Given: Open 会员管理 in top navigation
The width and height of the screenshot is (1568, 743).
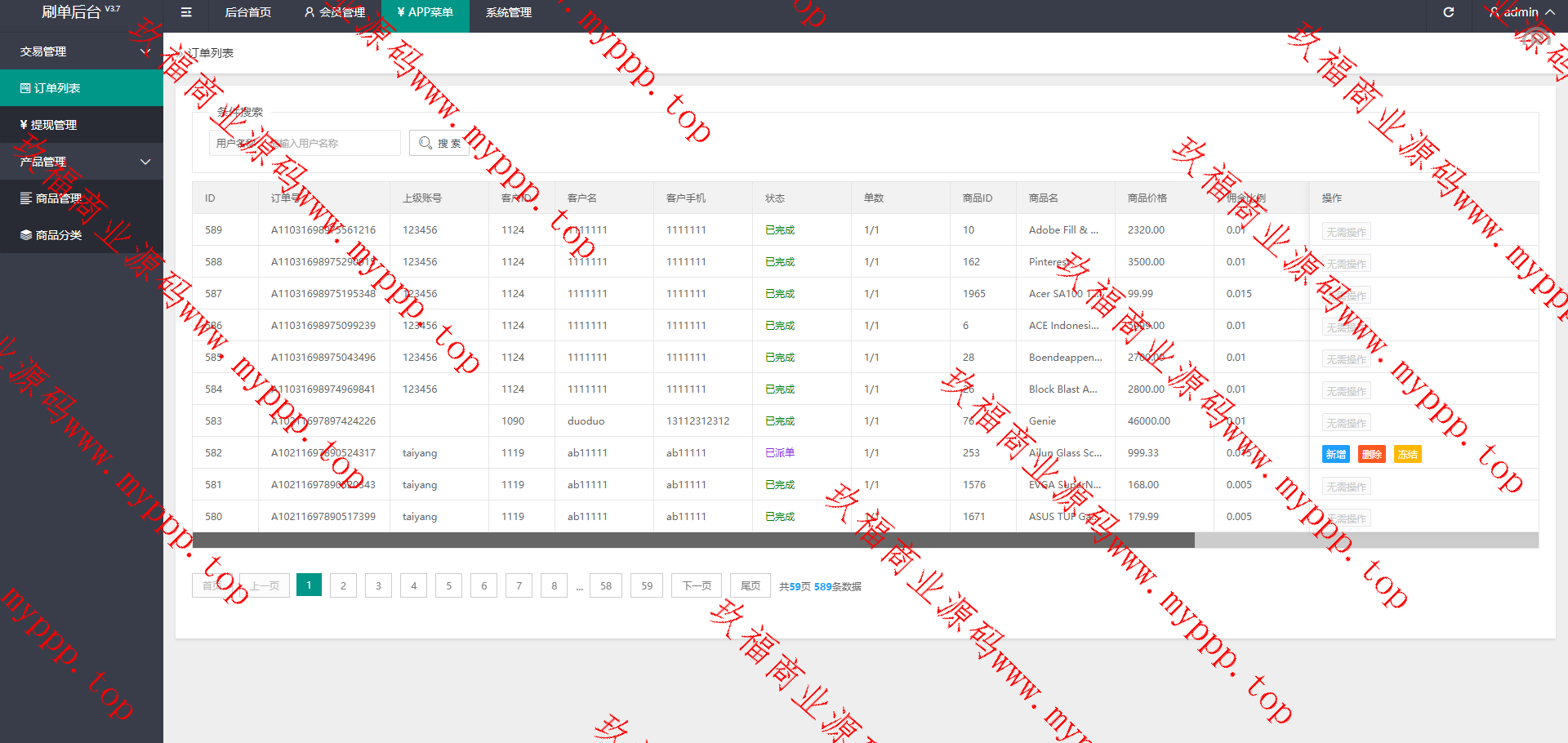Looking at the screenshot, I should coord(335,12).
